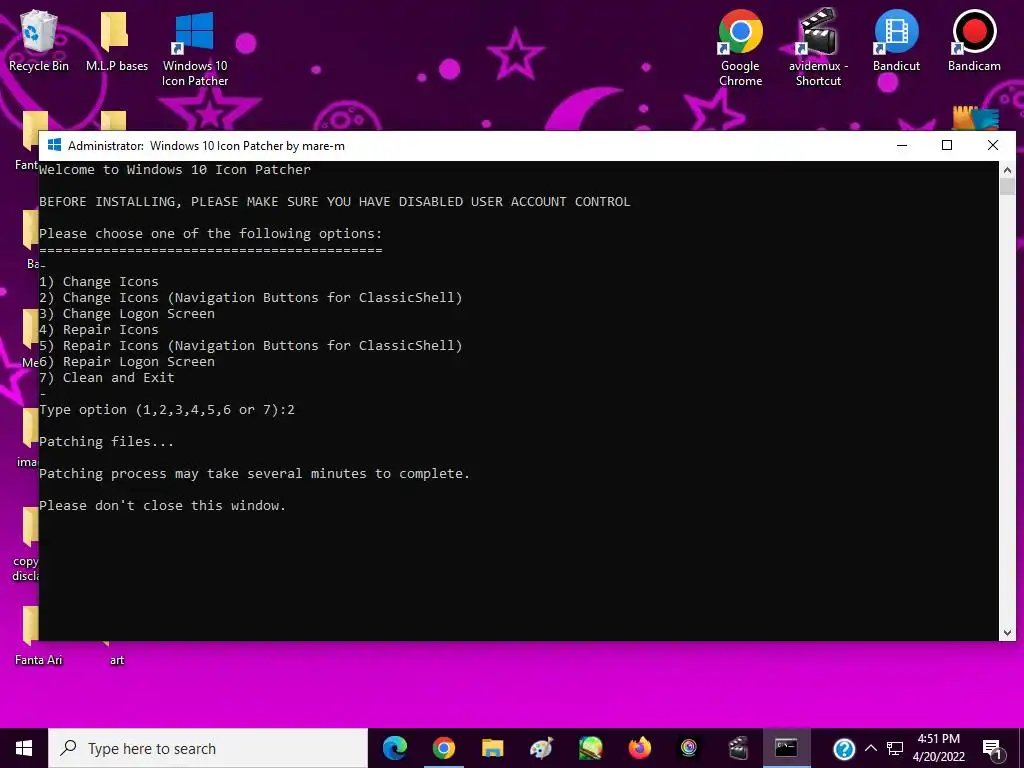Open Microsoft Edge from the taskbar
Viewport: 1024px width, 768px height.
[394, 748]
